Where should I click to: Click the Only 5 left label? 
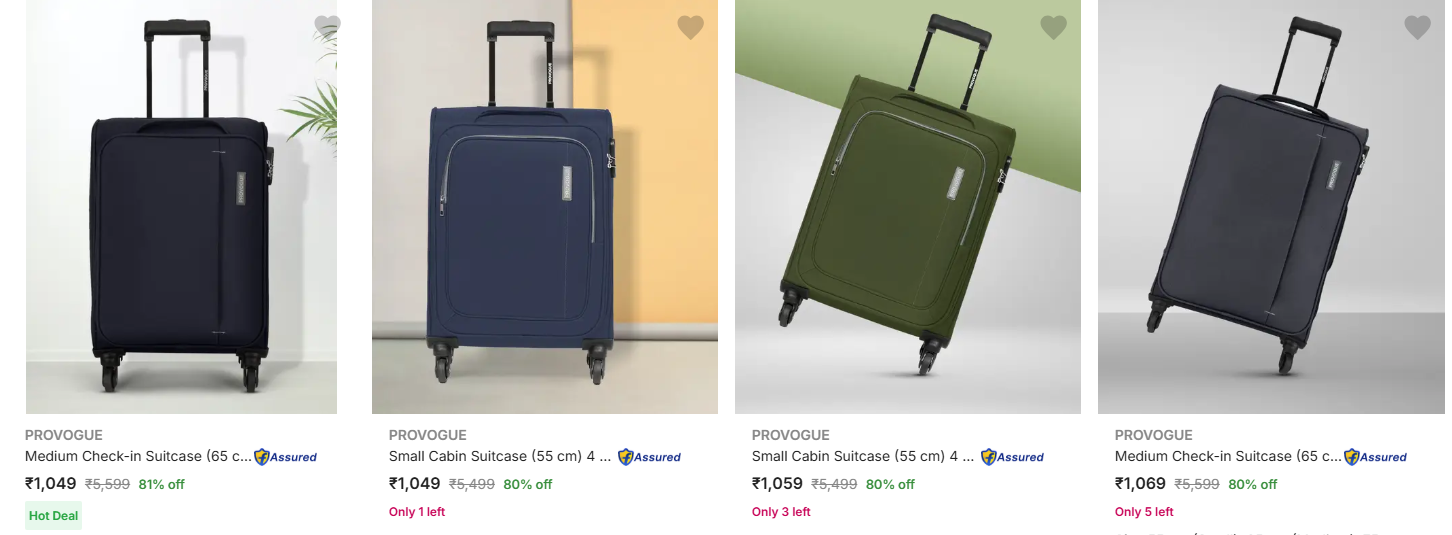coord(1144,512)
